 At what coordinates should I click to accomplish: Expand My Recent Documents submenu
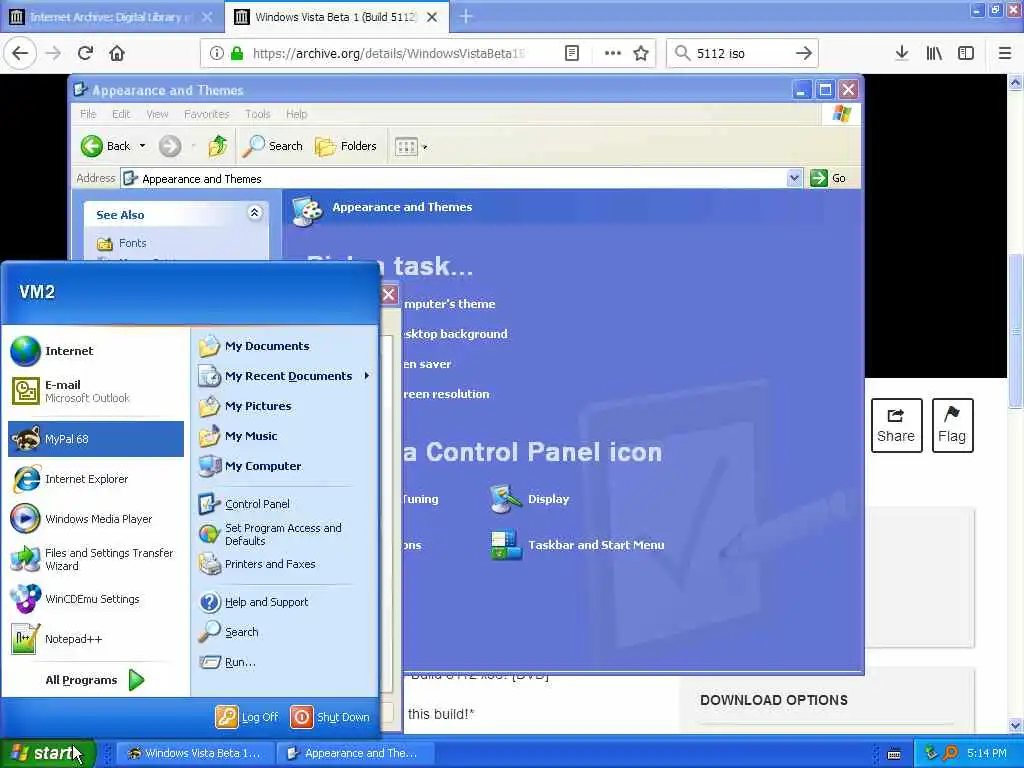(x=285, y=376)
